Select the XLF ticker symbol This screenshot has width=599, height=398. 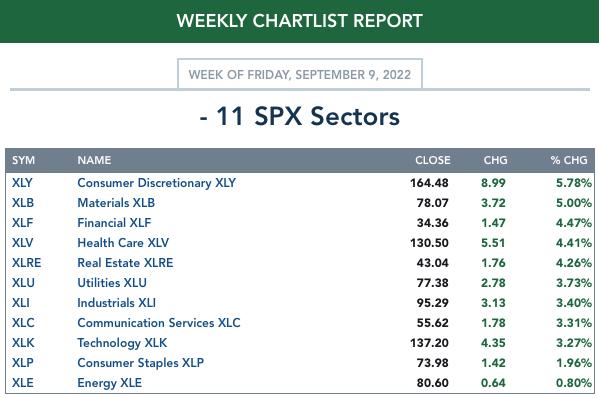(22, 223)
